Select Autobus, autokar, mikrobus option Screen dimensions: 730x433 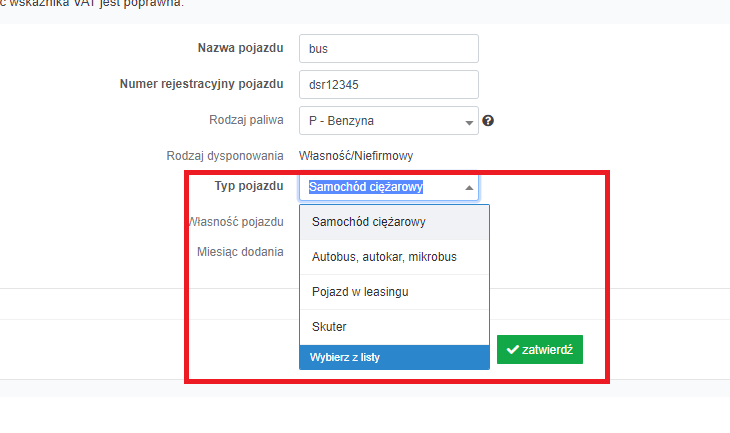point(394,257)
